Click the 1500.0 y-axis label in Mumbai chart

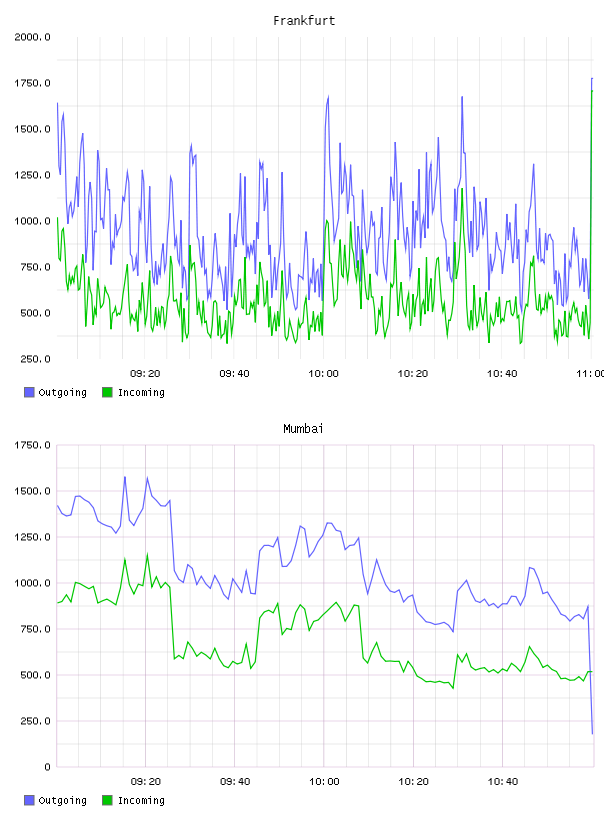tap(32, 491)
